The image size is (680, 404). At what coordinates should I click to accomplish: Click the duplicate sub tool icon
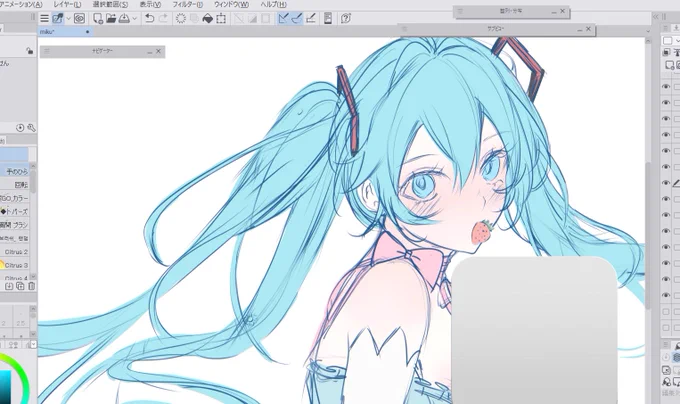point(20,286)
